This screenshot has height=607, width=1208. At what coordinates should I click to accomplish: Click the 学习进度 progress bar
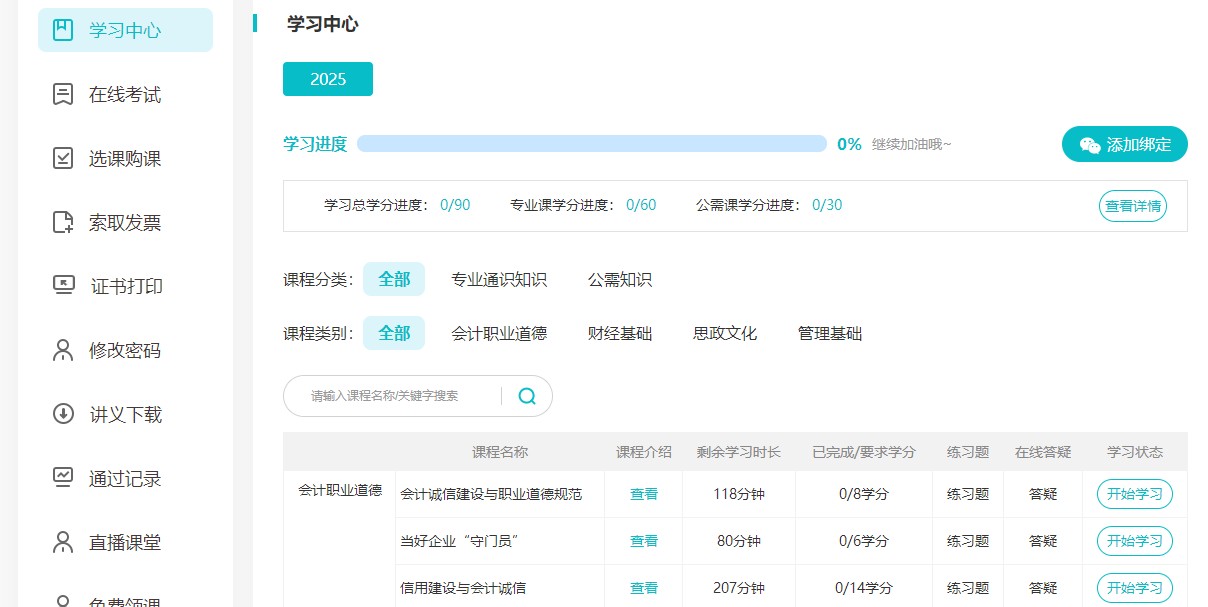590,143
